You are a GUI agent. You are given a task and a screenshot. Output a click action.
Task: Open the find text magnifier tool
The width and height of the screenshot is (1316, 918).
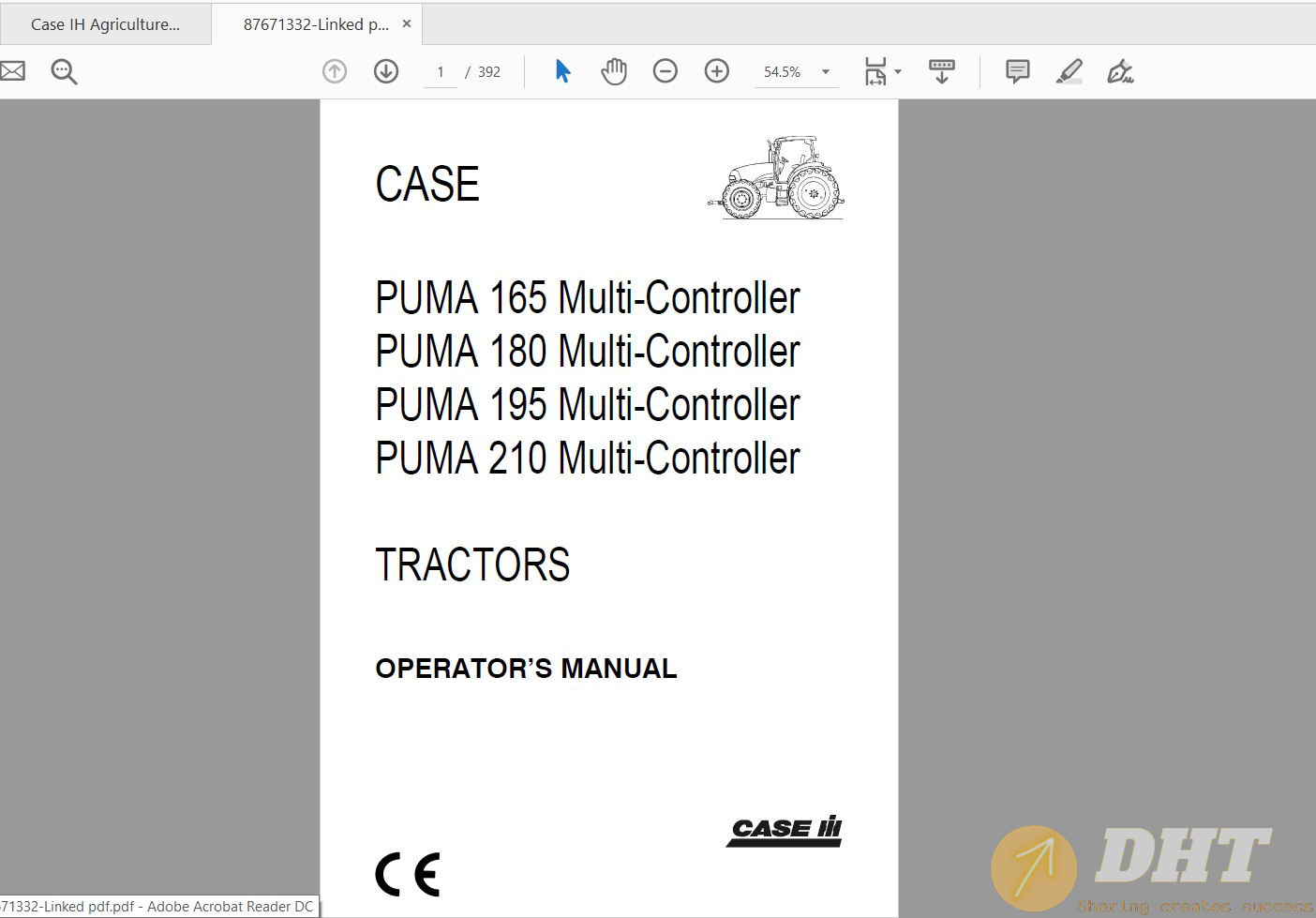click(x=64, y=71)
